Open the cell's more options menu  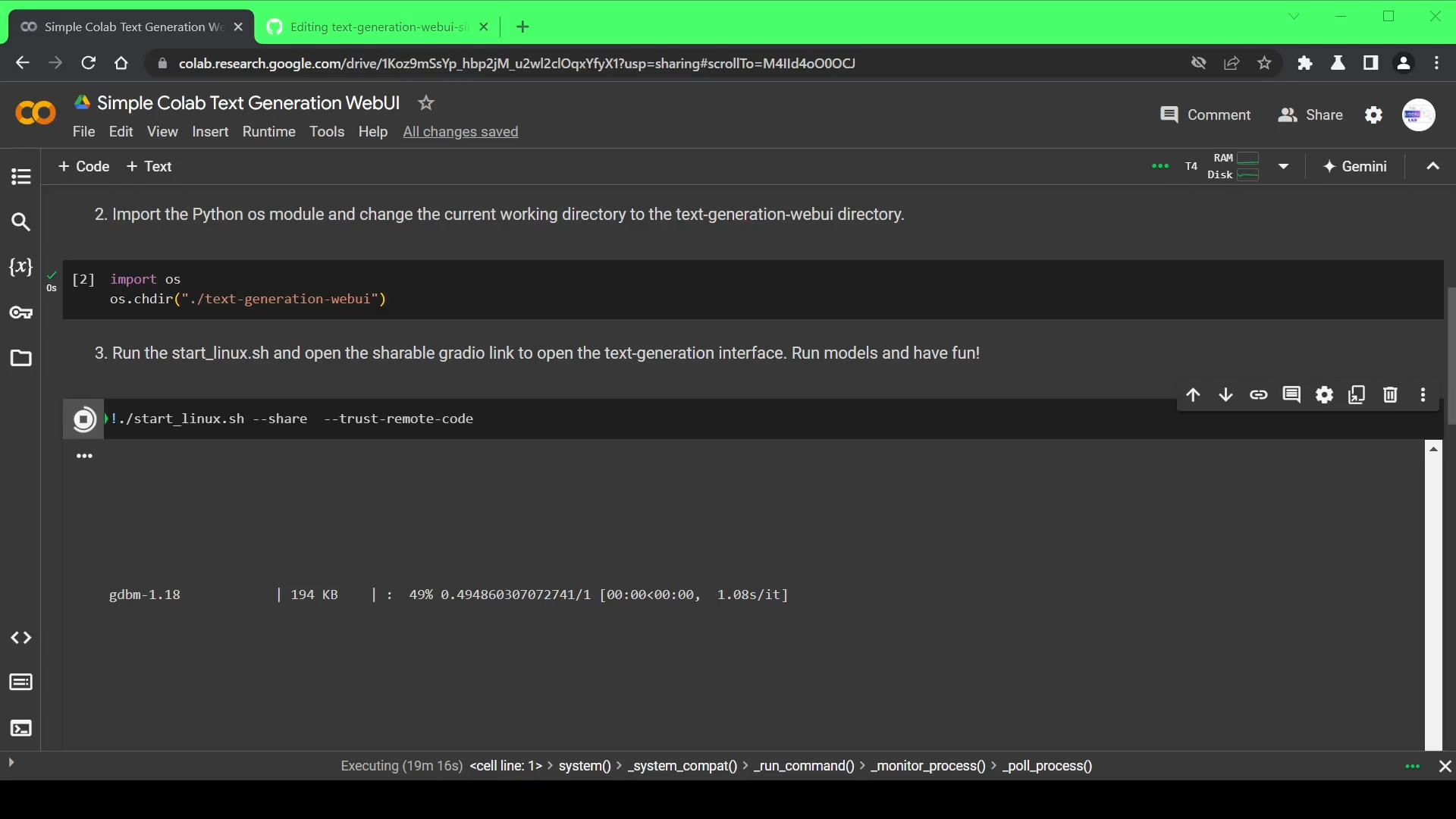(x=1423, y=395)
